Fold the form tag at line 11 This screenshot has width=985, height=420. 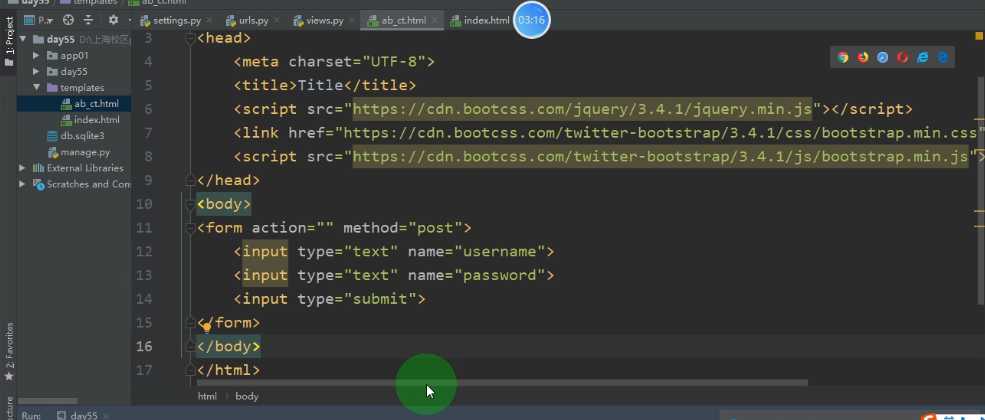(x=190, y=228)
